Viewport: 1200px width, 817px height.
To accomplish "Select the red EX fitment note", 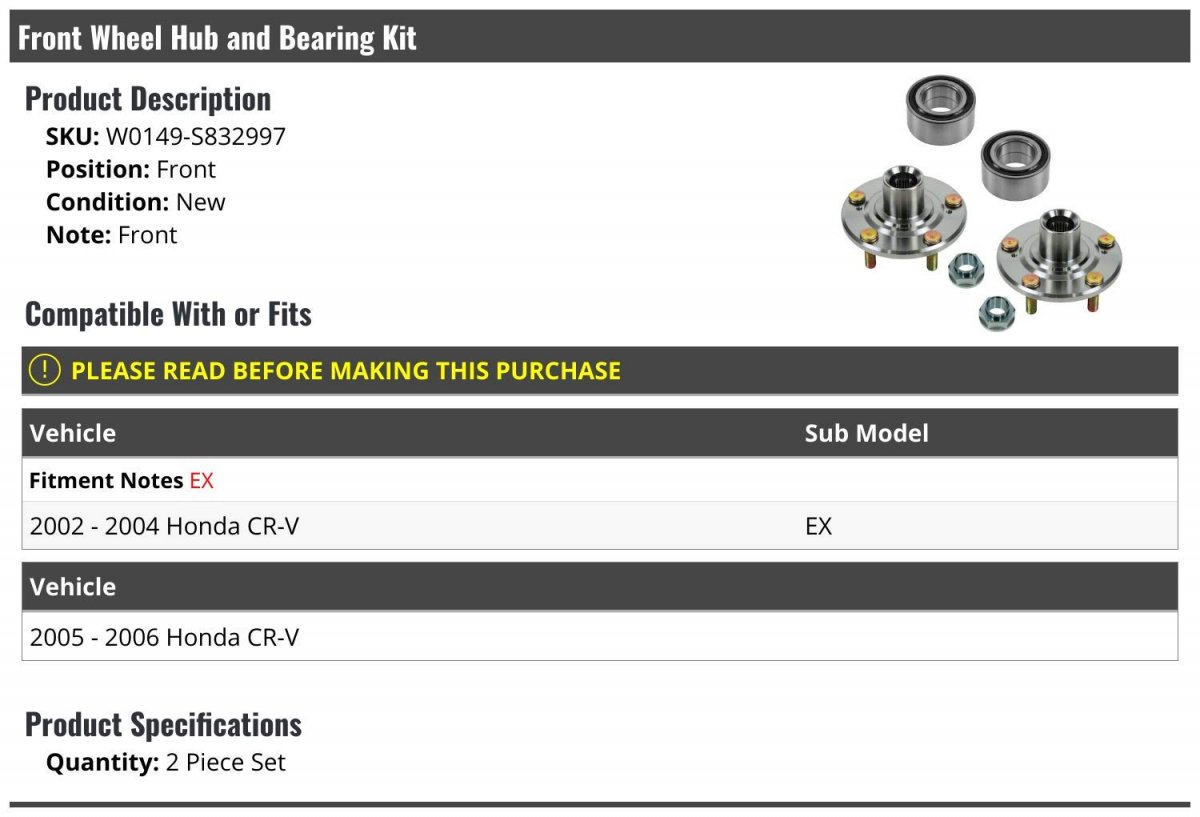I will pos(201,481).
